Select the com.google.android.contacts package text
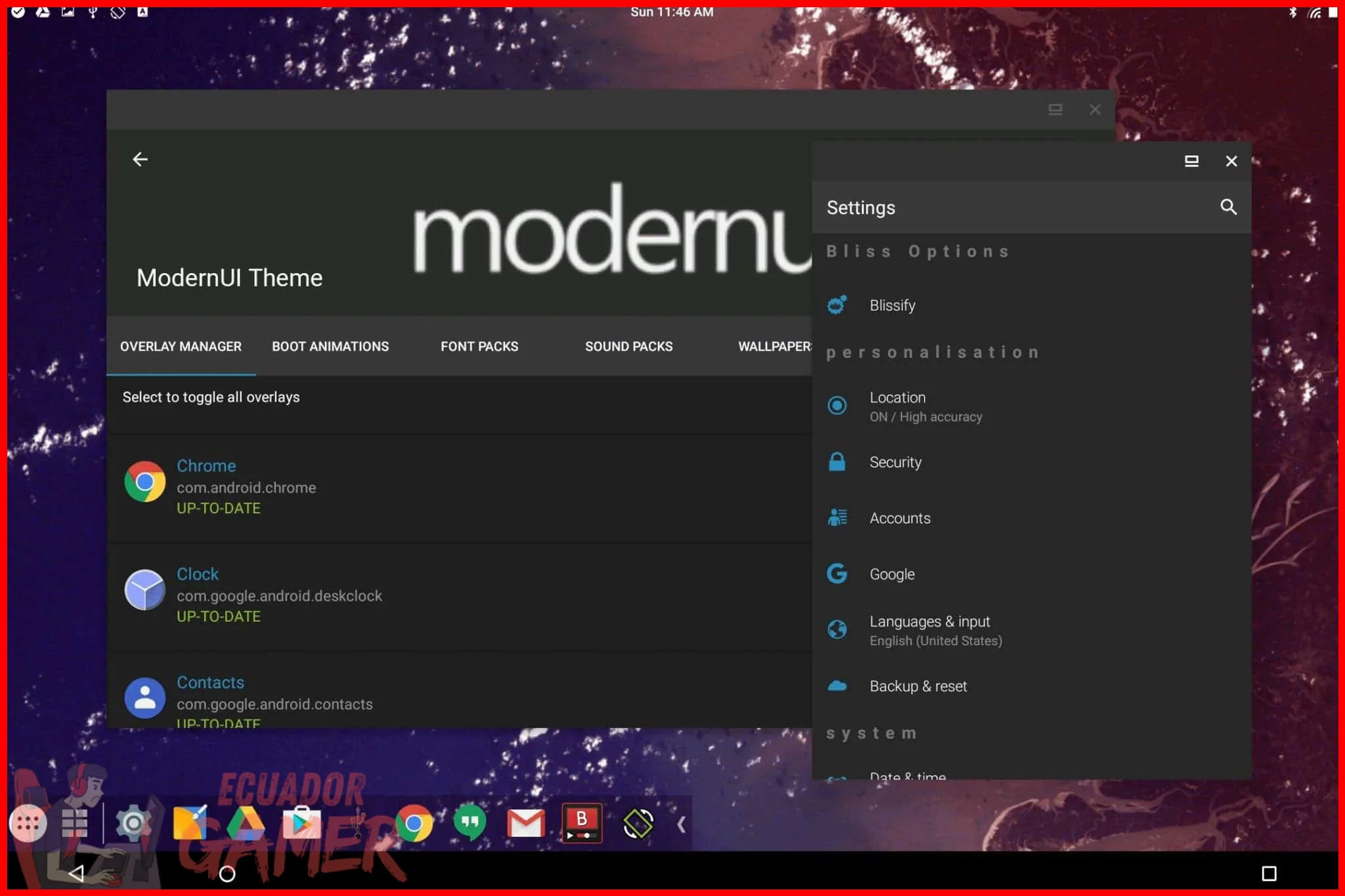 click(275, 704)
